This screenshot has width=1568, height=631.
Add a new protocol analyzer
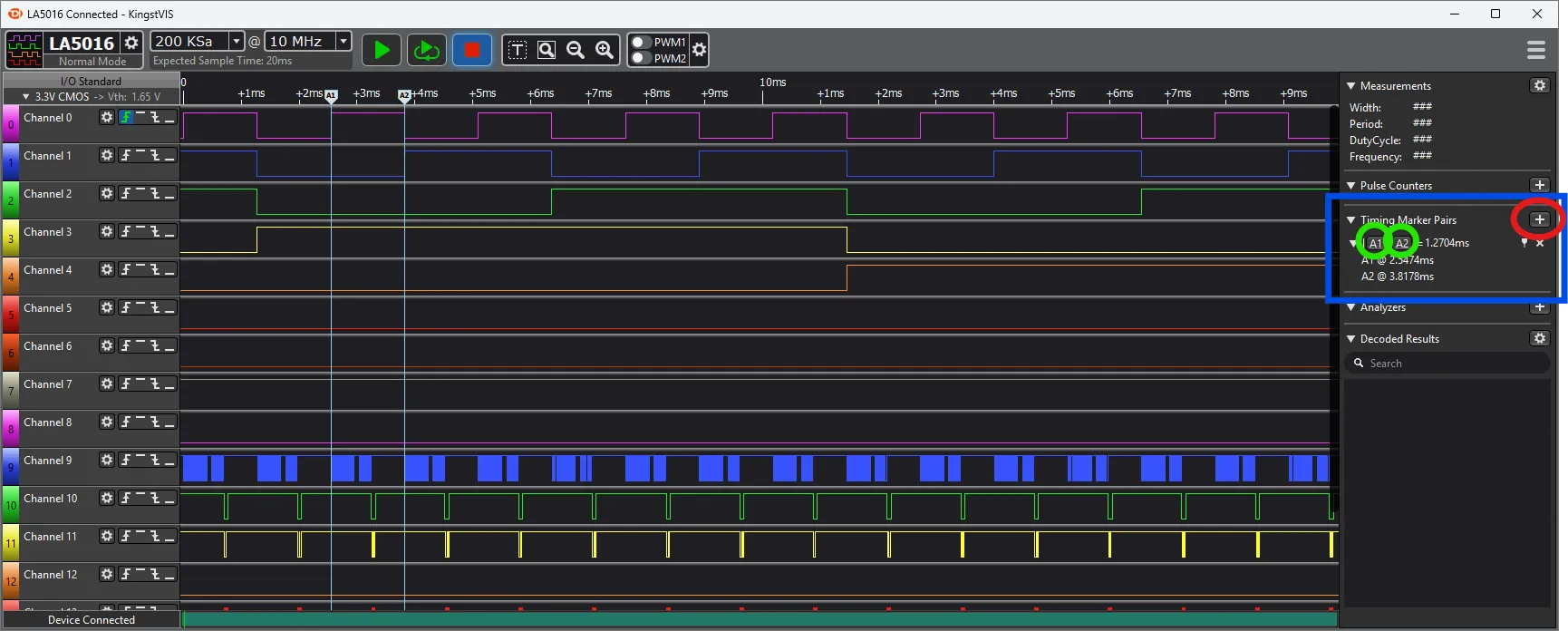click(1539, 307)
